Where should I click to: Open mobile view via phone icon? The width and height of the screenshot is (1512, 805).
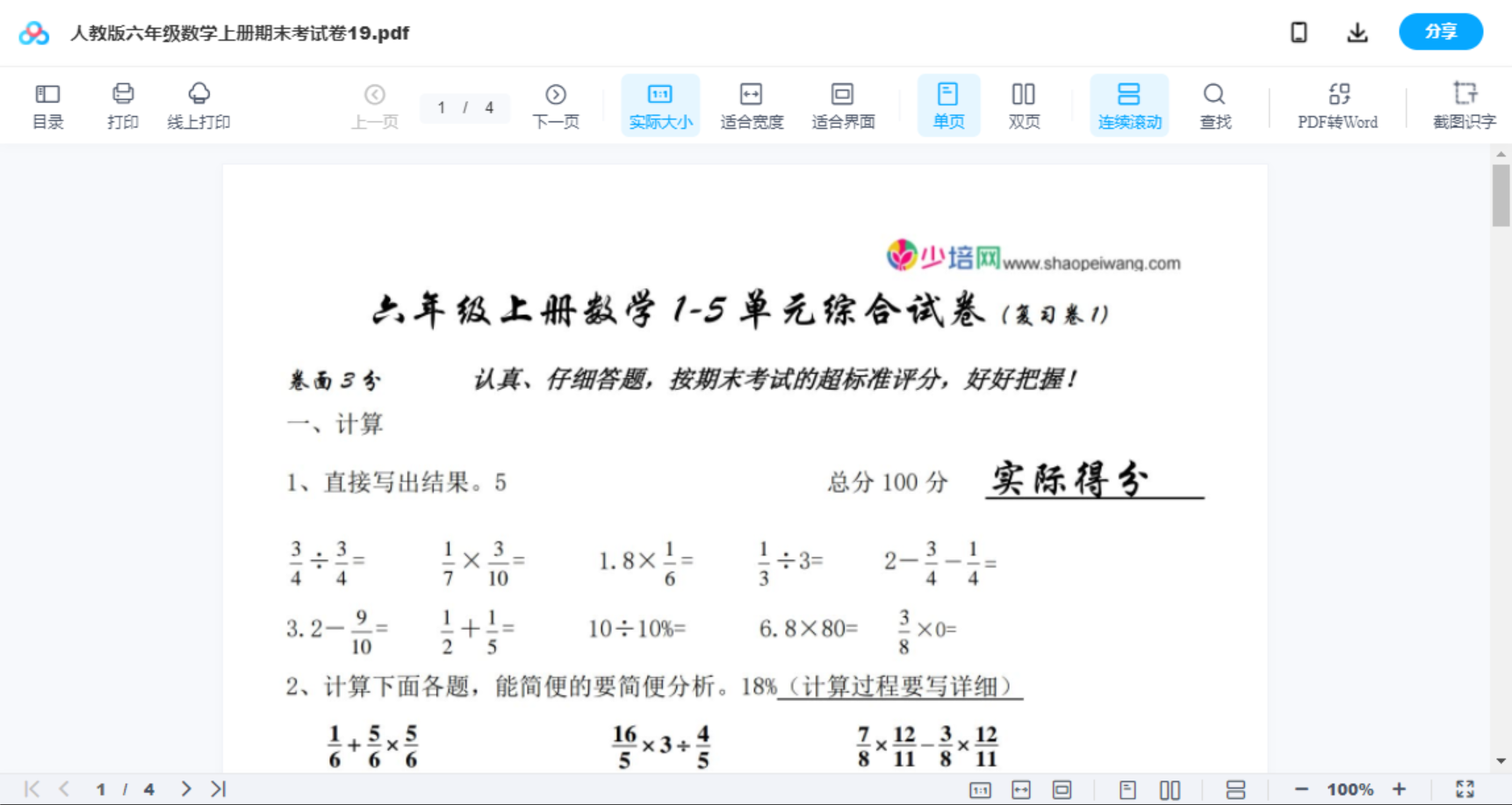pos(1299,32)
